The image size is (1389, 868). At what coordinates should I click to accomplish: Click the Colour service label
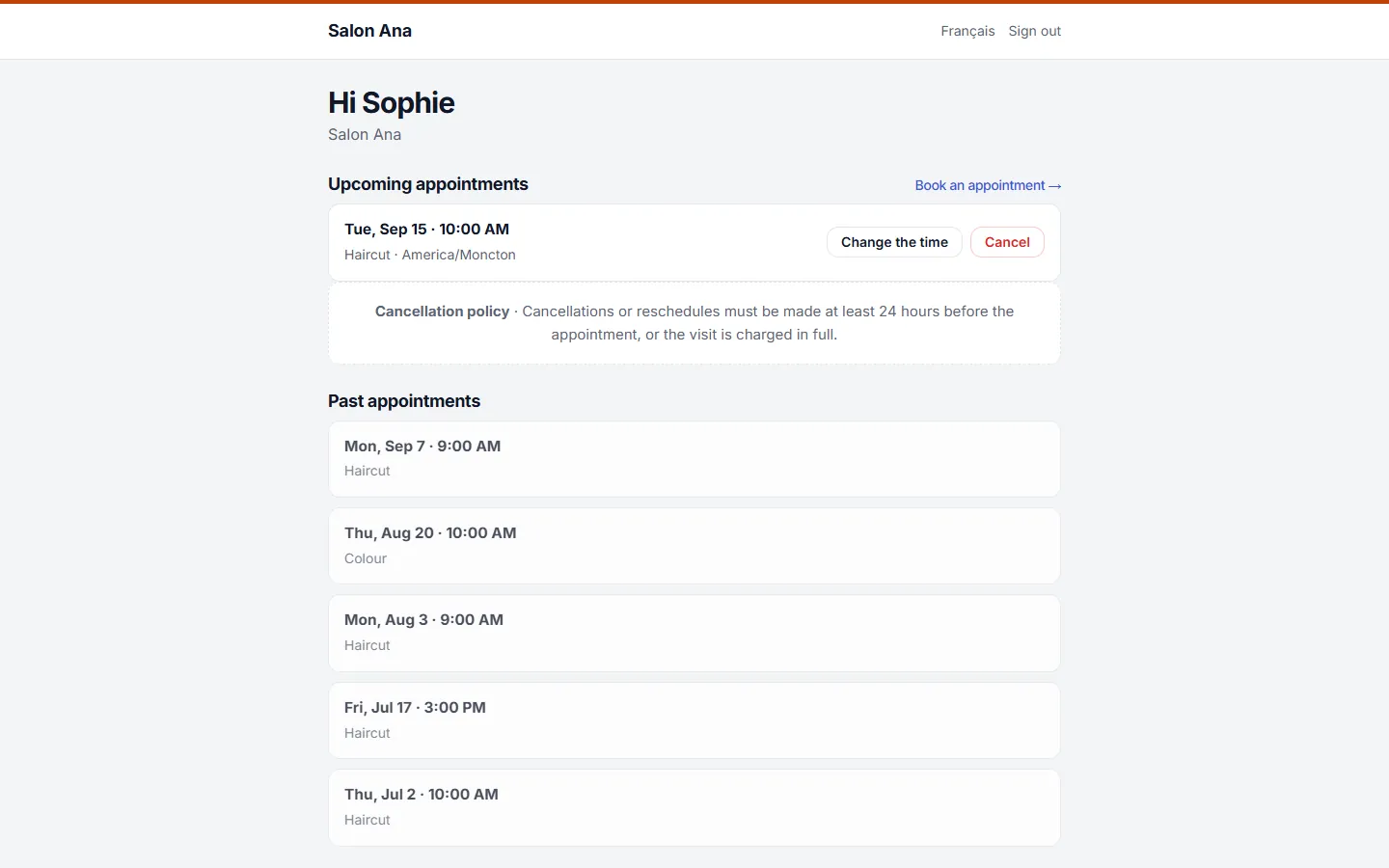coord(366,558)
